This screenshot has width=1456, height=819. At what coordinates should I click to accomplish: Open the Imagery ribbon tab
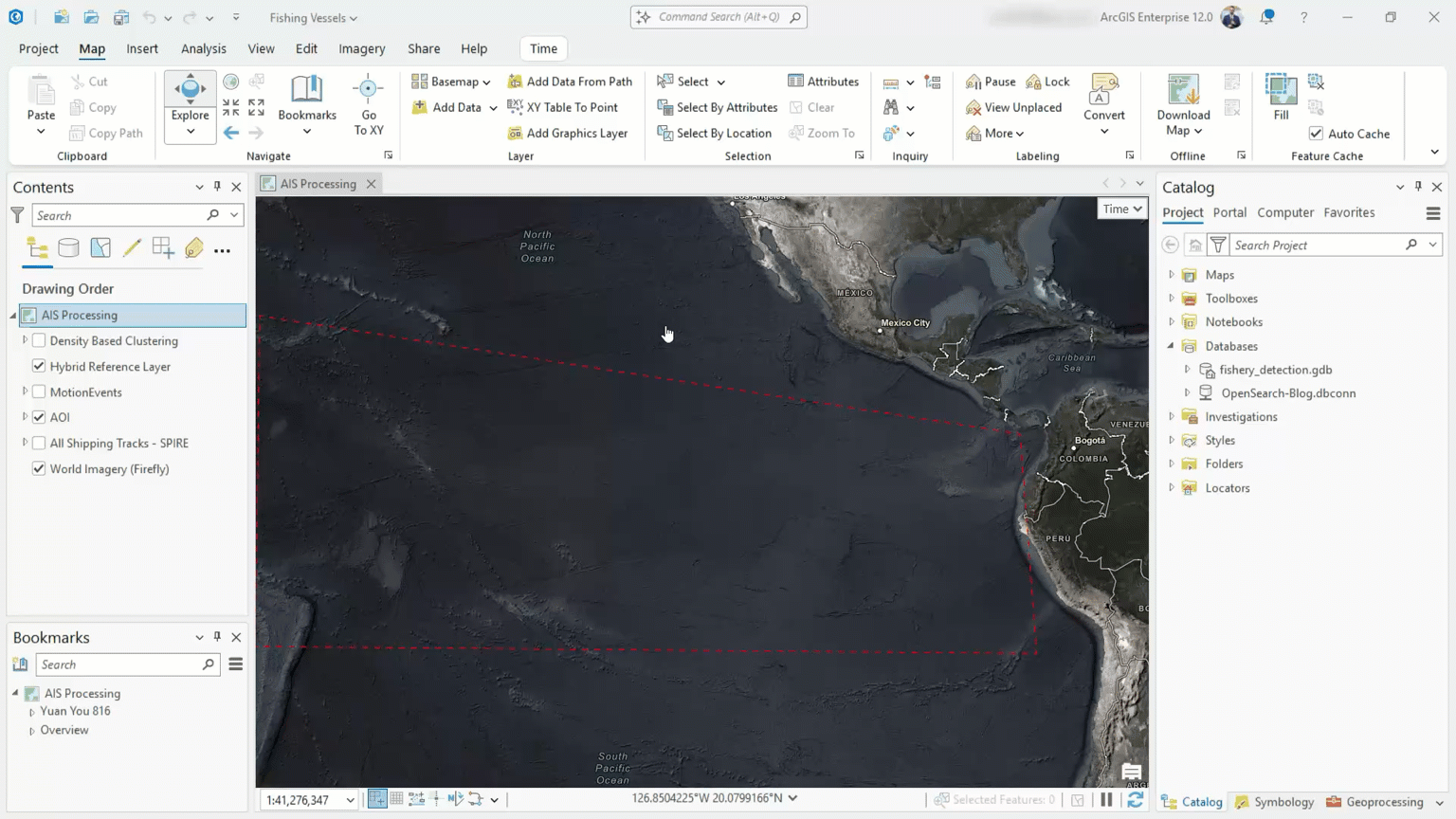362,48
